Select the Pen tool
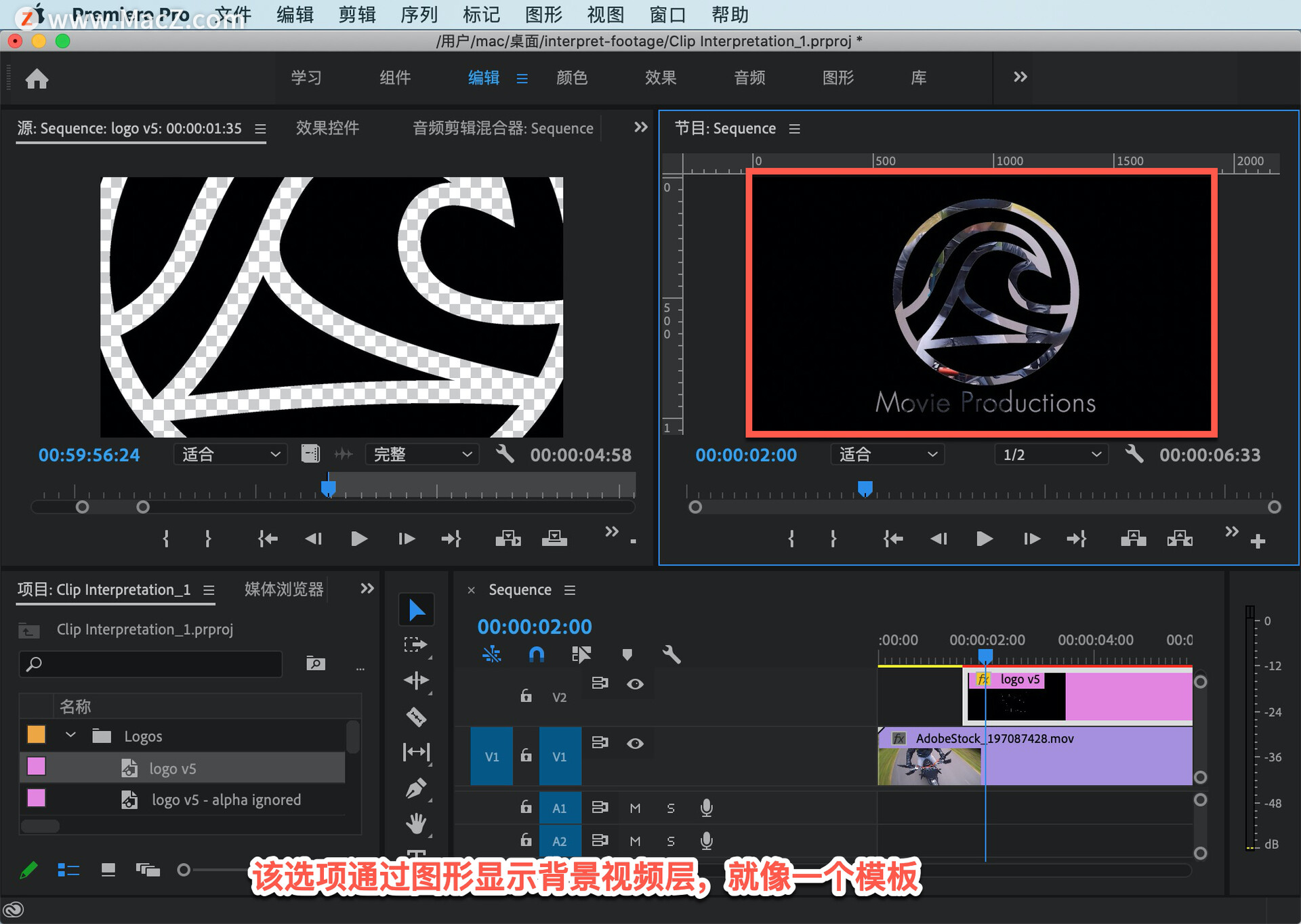Image resolution: width=1301 pixels, height=924 pixels. click(416, 788)
